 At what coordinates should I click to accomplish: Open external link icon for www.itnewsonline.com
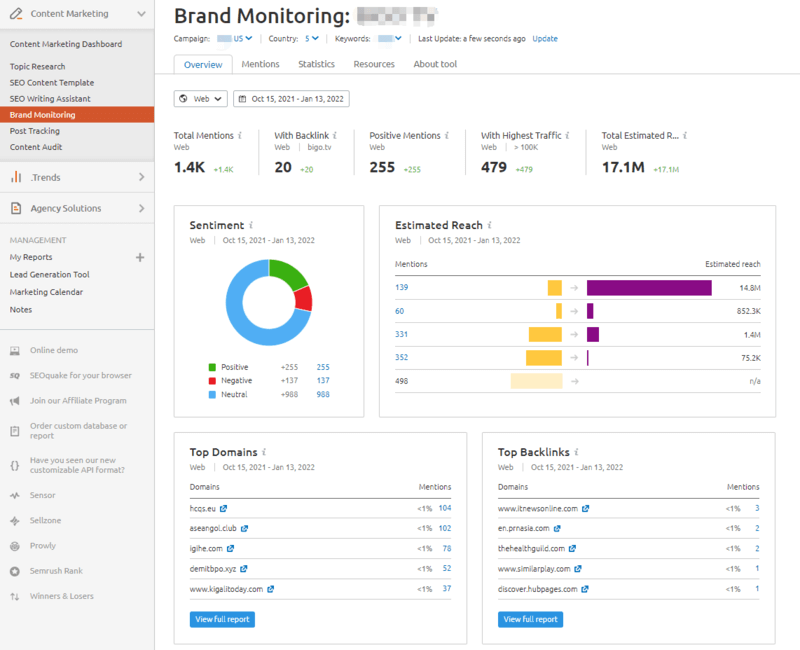coord(586,509)
